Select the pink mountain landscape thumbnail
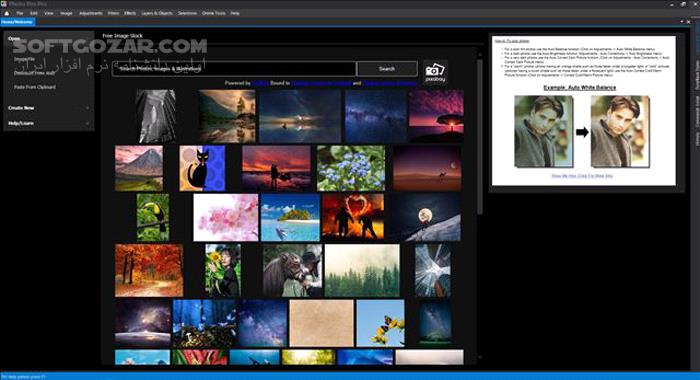The height and width of the screenshot is (380, 700). [139, 168]
